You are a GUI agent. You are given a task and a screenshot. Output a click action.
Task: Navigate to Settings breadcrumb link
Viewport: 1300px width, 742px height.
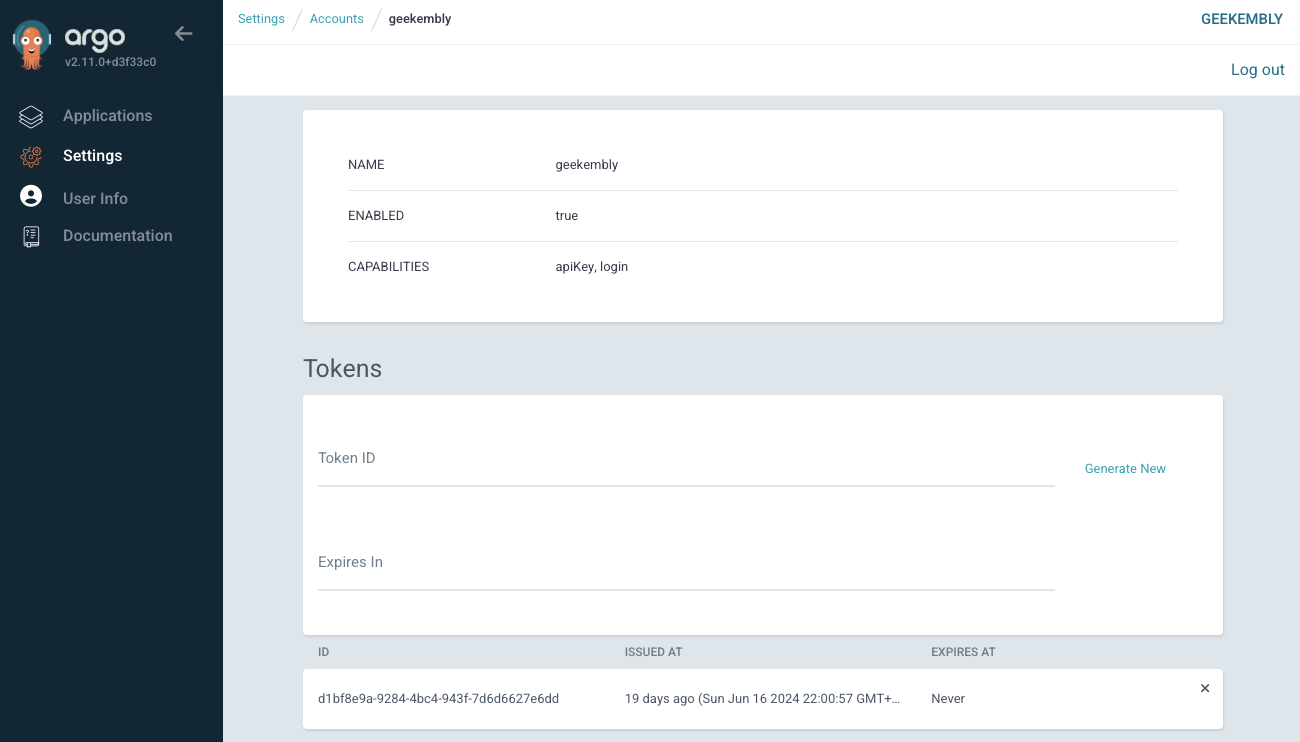pyautogui.click(x=261, y=18)
